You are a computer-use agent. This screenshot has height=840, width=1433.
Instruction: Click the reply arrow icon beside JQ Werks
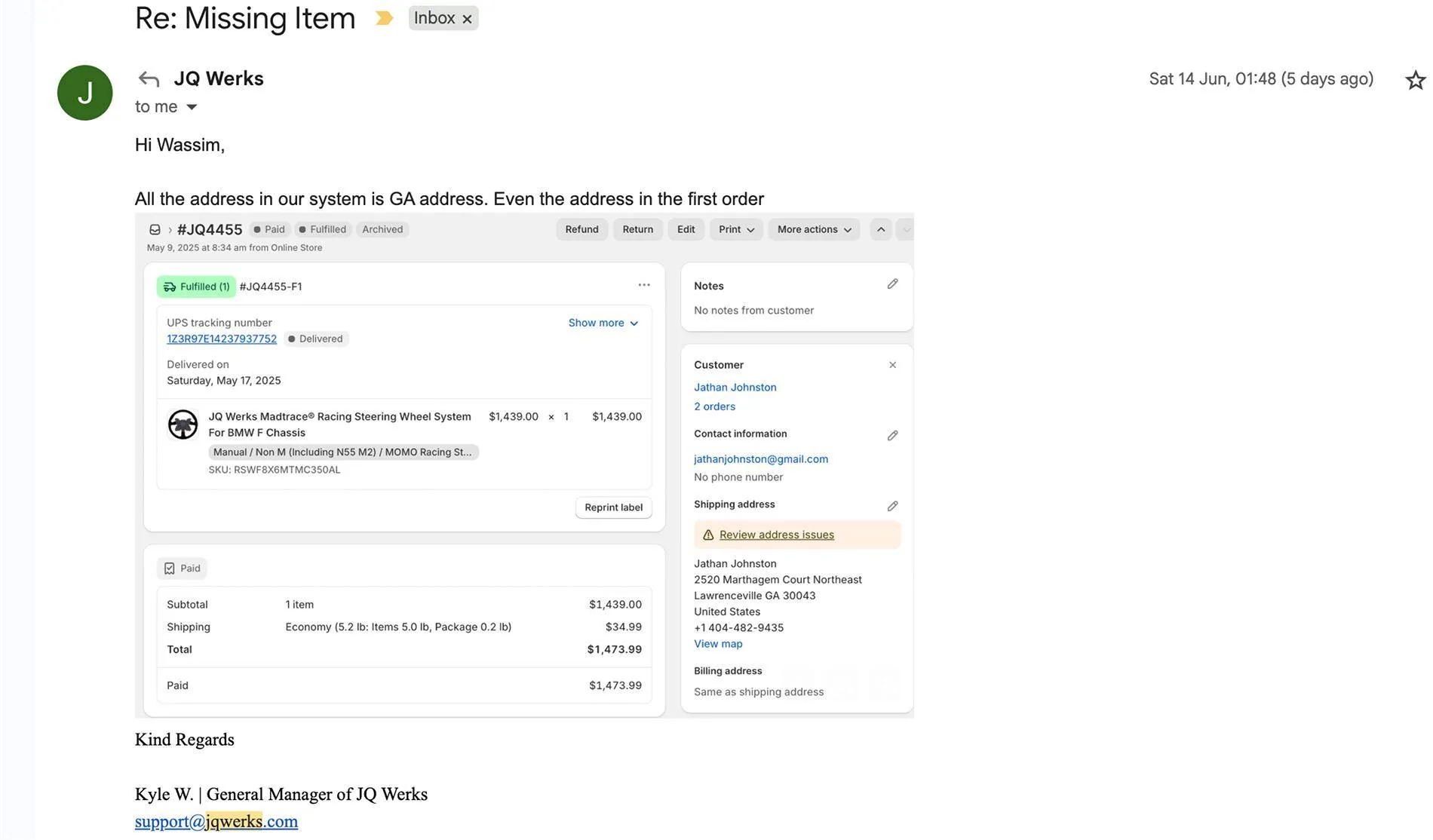point(149,79)
